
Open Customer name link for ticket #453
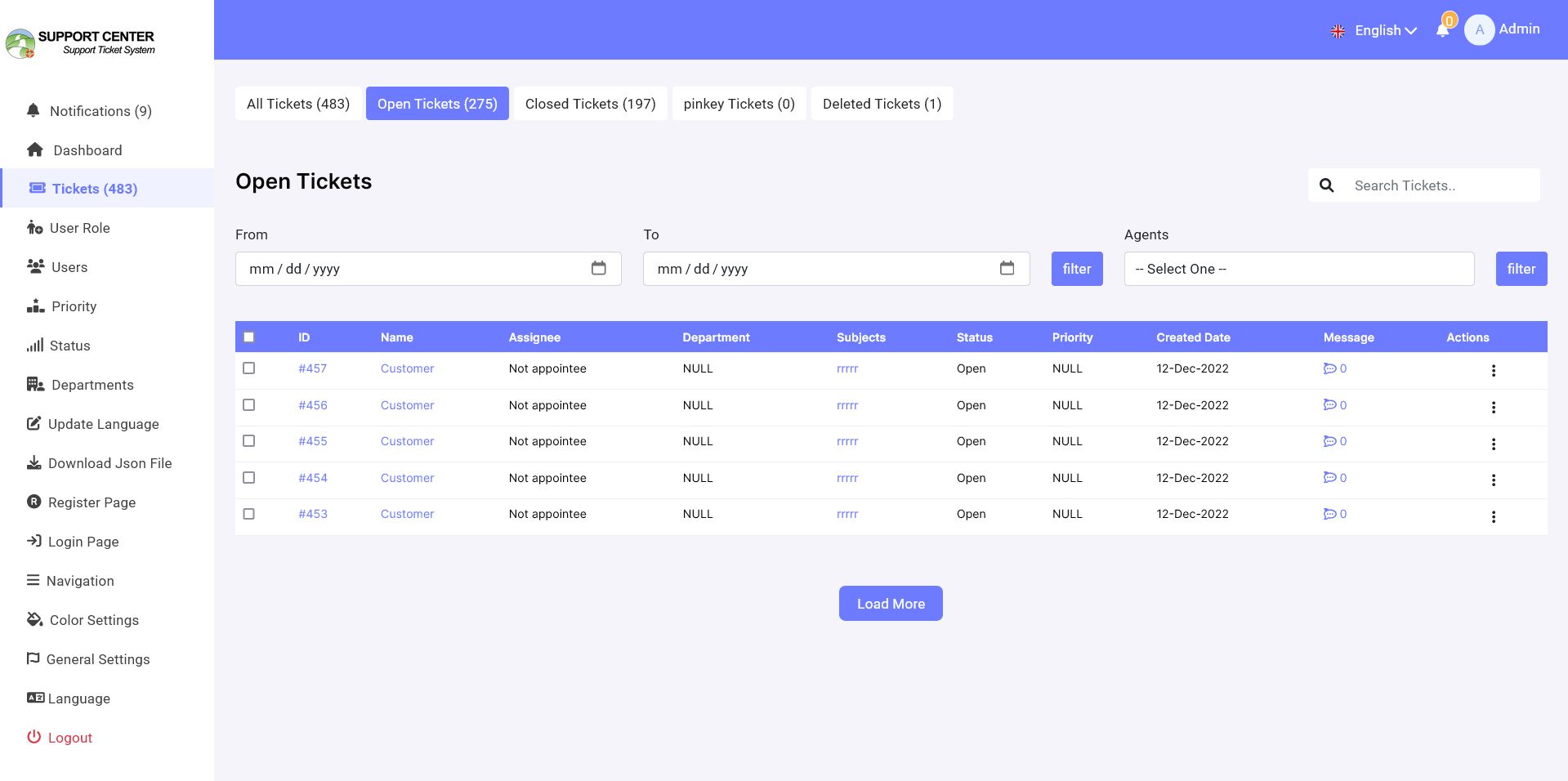click(x=407, y=514)
